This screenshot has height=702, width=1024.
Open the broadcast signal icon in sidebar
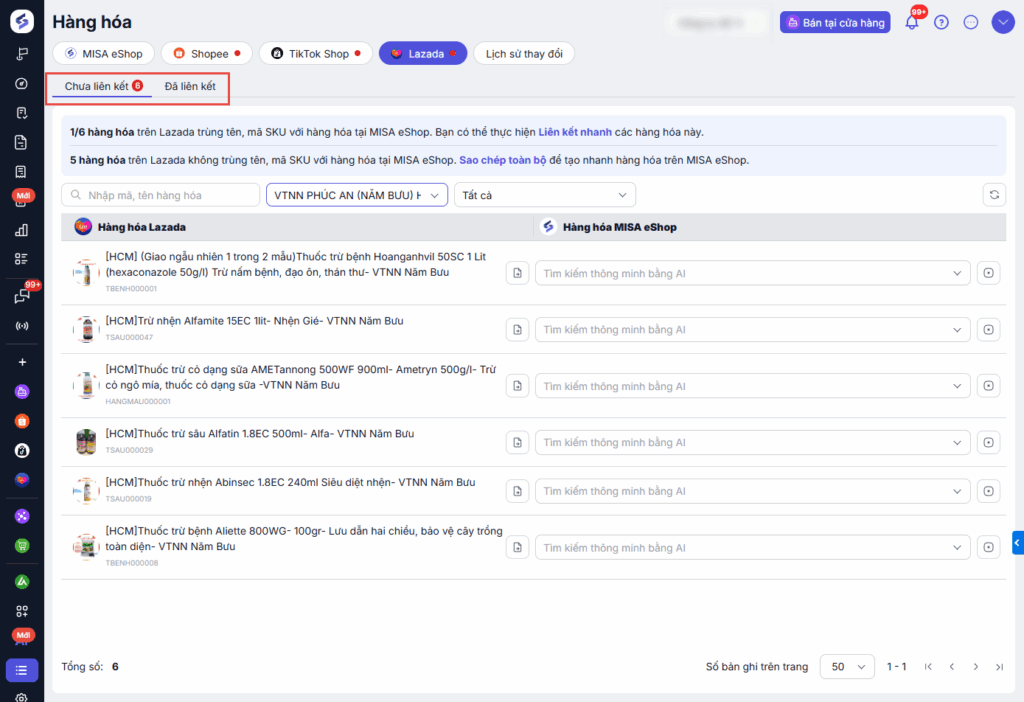[x=22, y=326]
